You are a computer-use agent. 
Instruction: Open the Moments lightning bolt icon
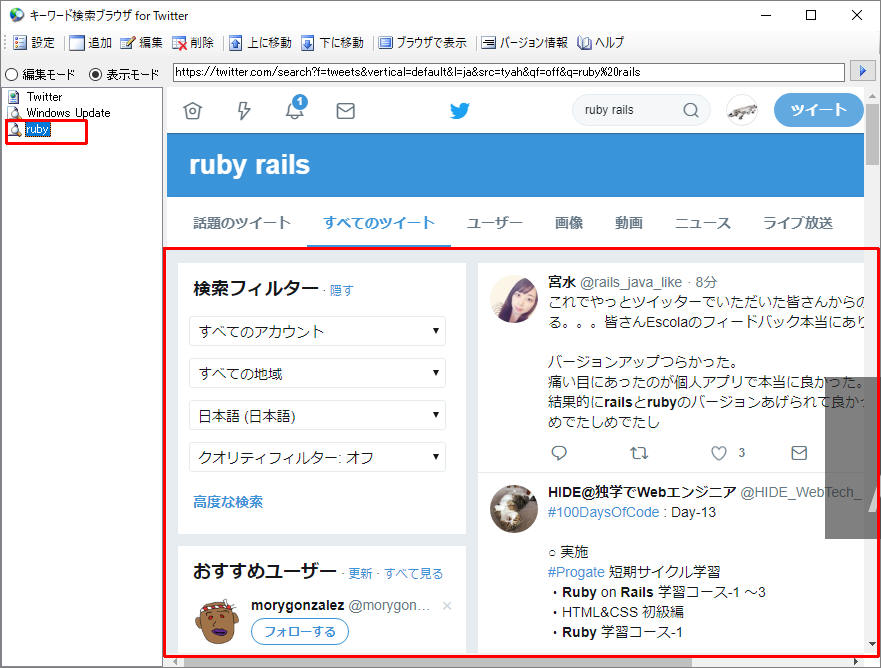243,111
